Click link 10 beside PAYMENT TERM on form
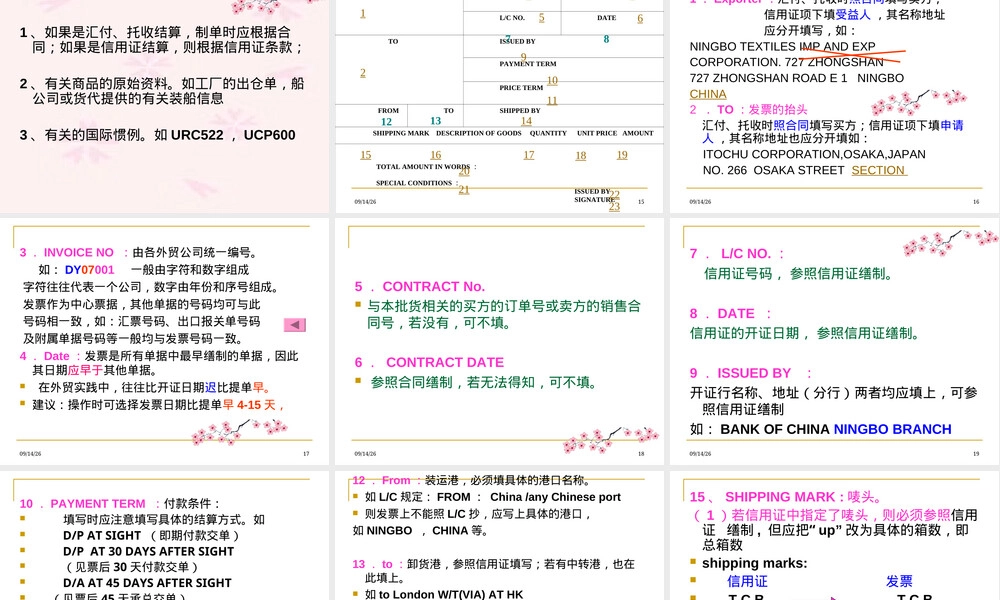This screenshot has width=1000, height=600. click(552, 80)
